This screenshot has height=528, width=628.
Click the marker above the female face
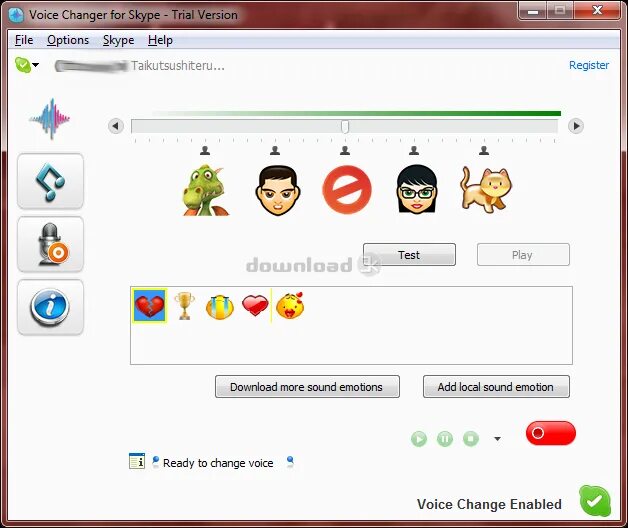coord(414,151)
